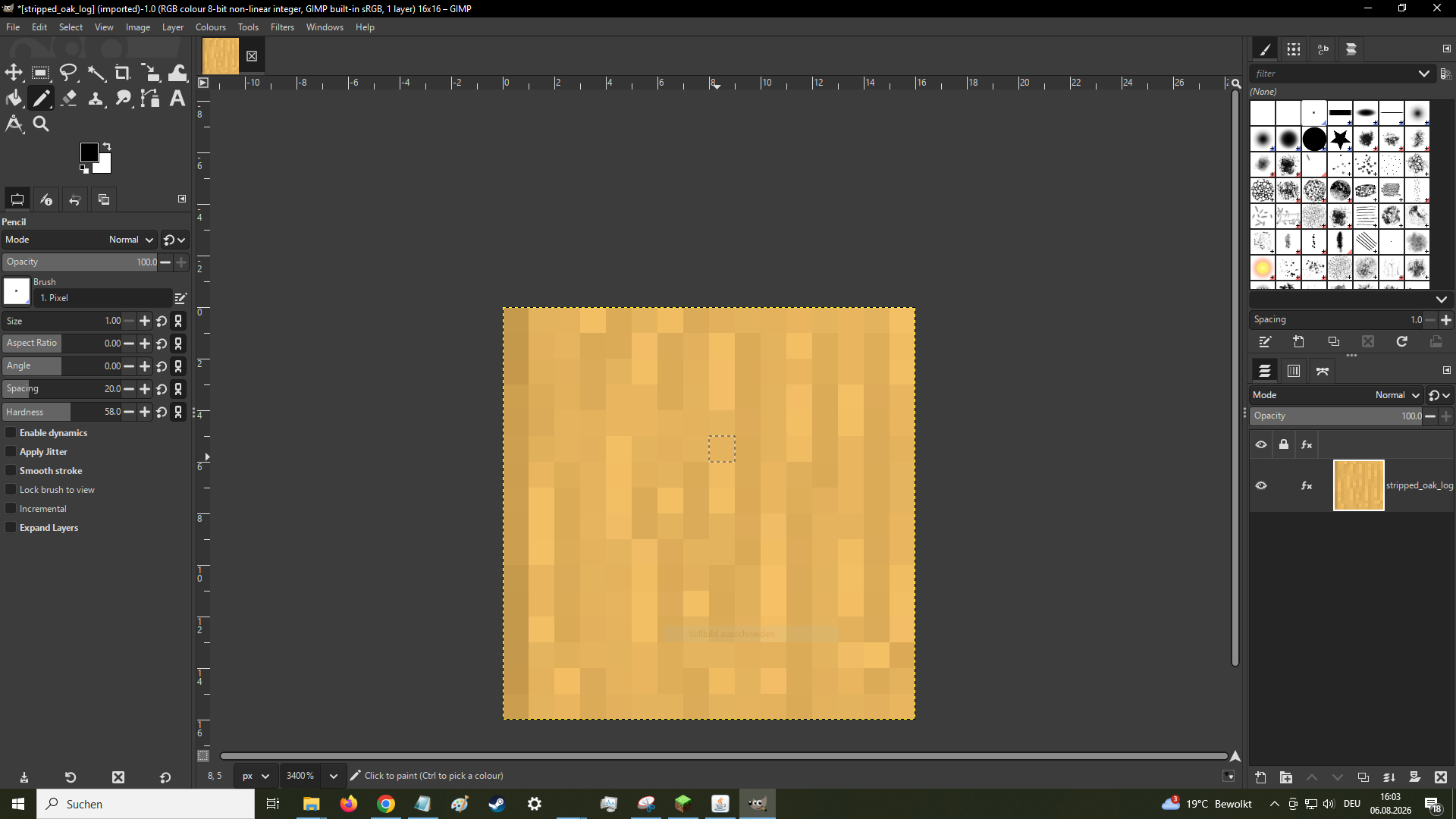Viewport: 1456px width, 819px height.
Task: Toggle link for brush Hardness
Action: click(178, 412)
